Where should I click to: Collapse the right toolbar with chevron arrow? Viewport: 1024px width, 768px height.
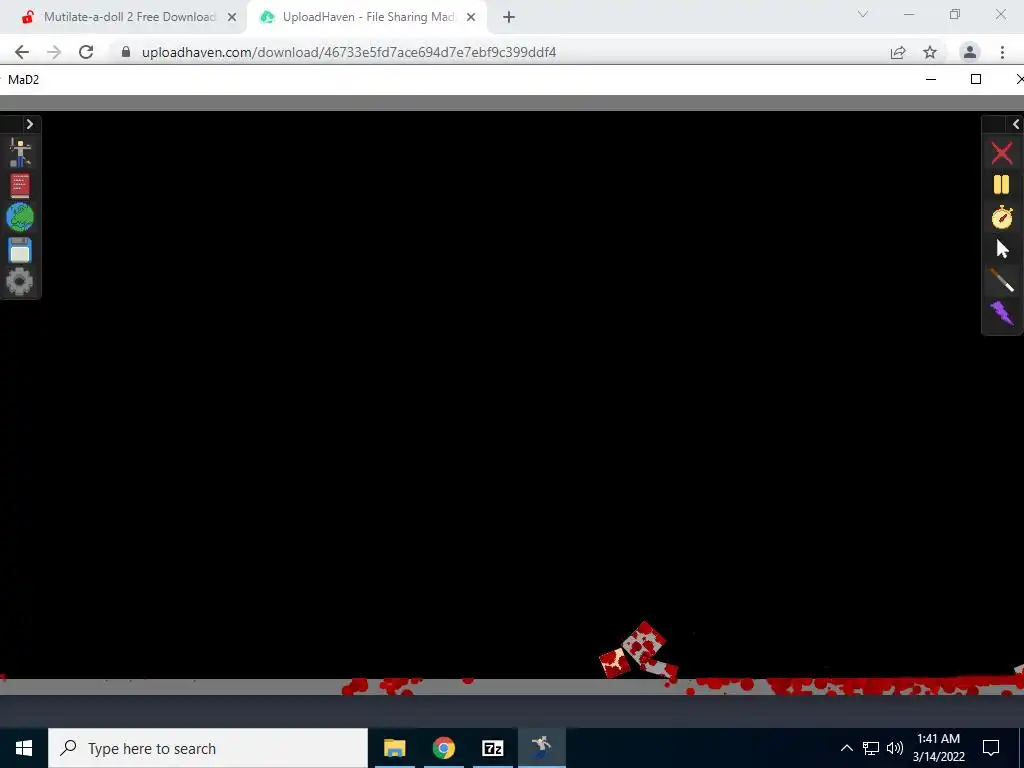pos(1016,124)
